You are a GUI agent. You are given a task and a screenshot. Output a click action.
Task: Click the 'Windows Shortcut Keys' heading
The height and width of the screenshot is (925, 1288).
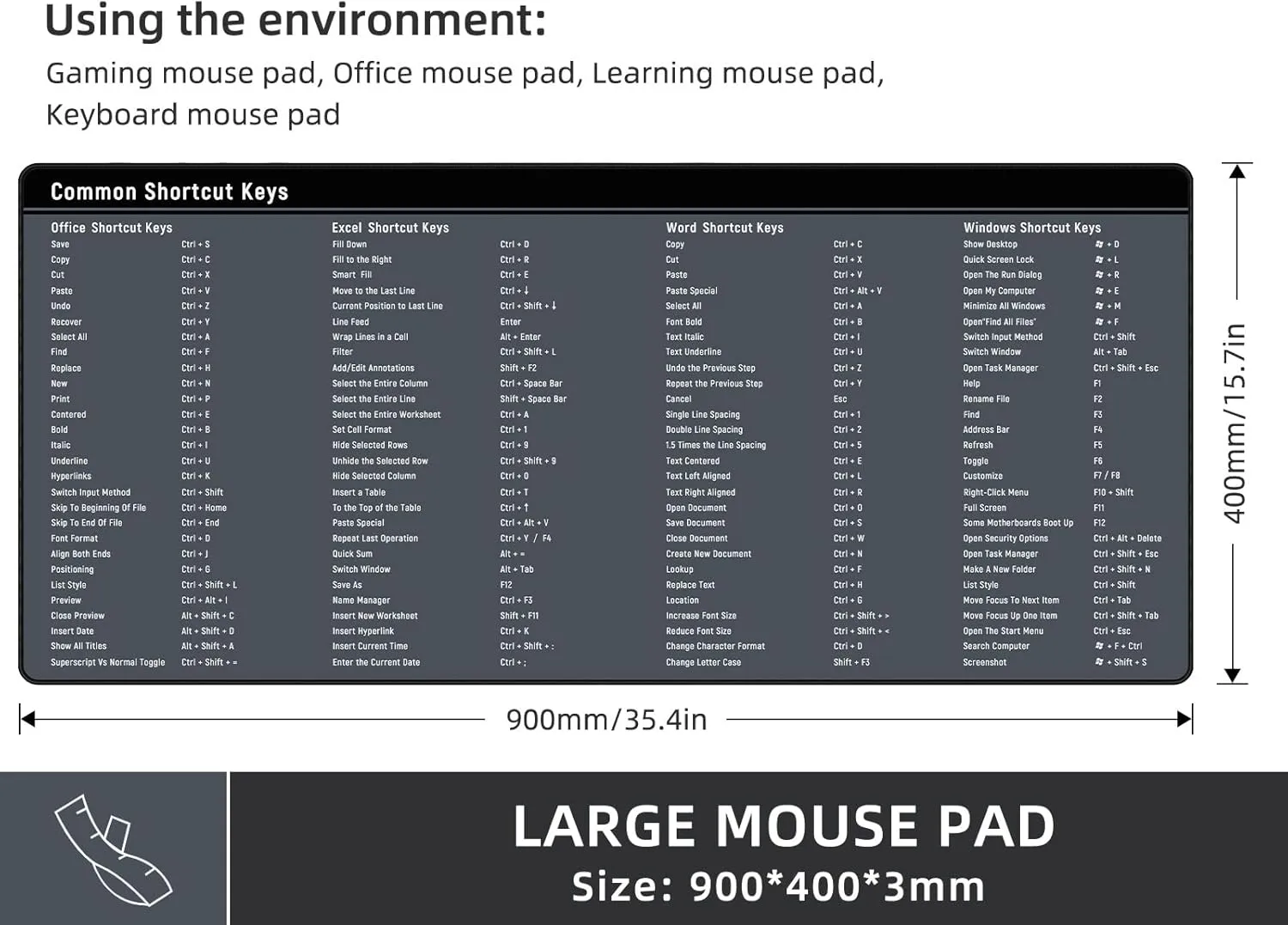(1032, 228)
